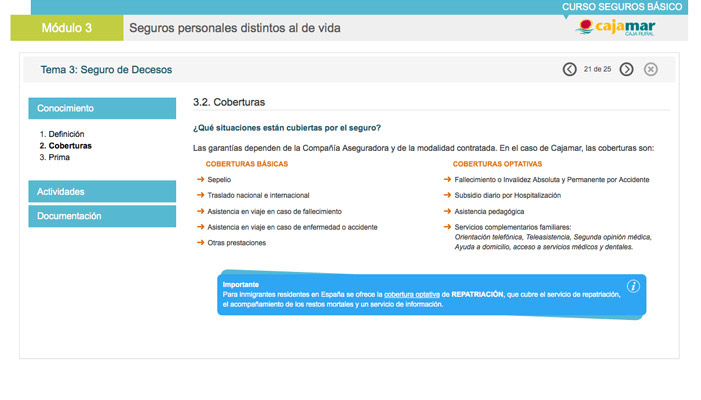Click the Cajamar logo

pos(616,27)
